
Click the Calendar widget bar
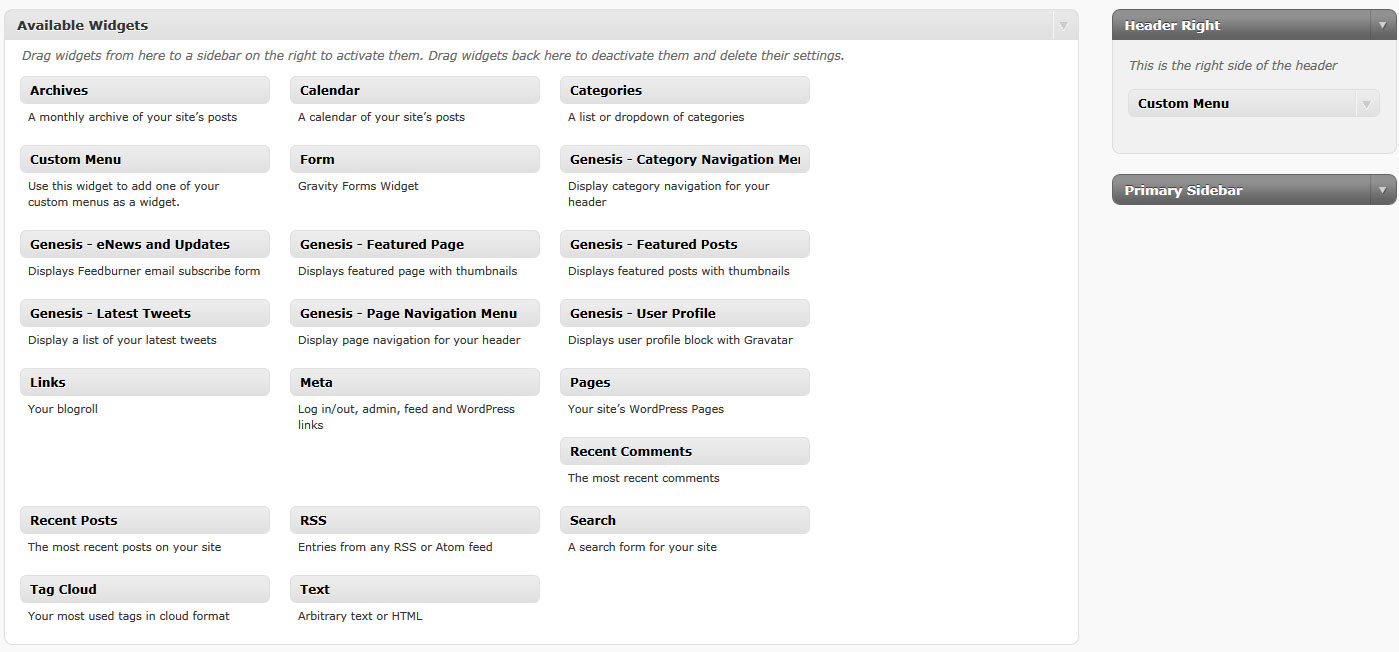coord(414,90)
